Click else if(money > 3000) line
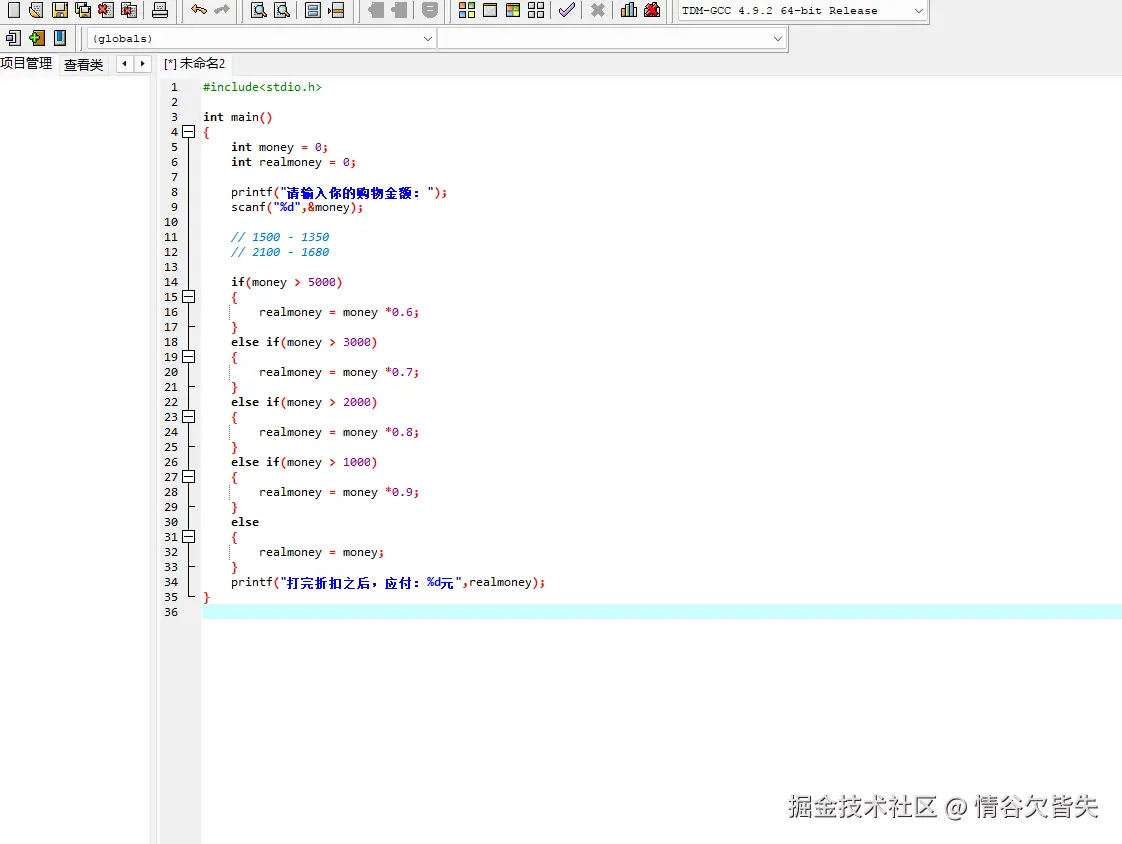Screen dimensions: 1122x844 [303, 342]
